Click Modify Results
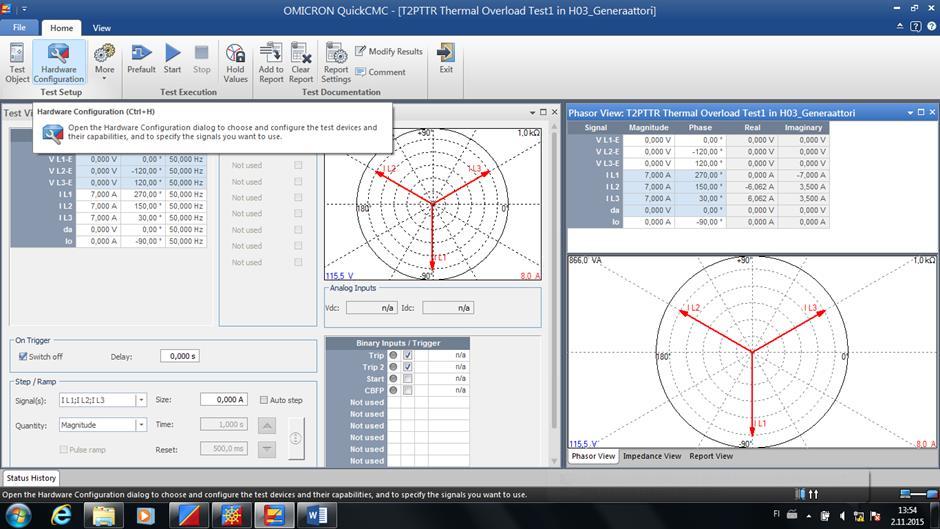 tap(389, 52)
